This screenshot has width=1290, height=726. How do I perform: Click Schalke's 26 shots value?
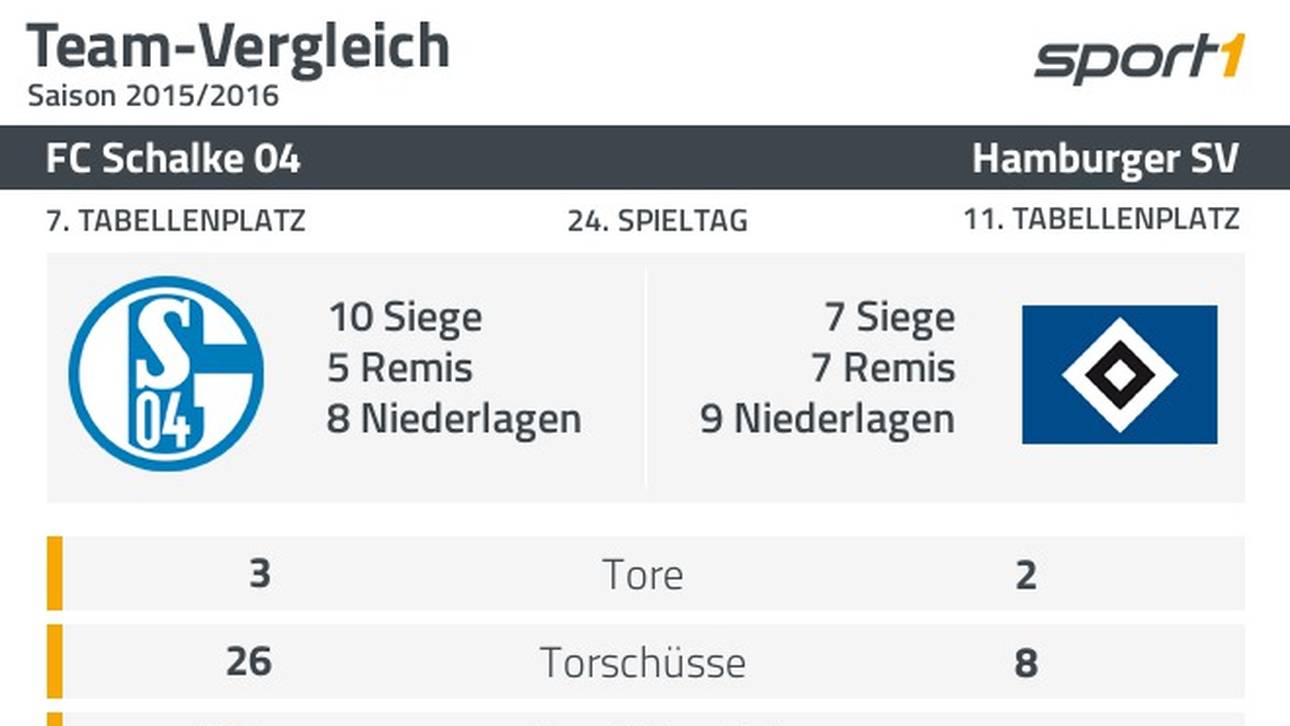(248, 662)
